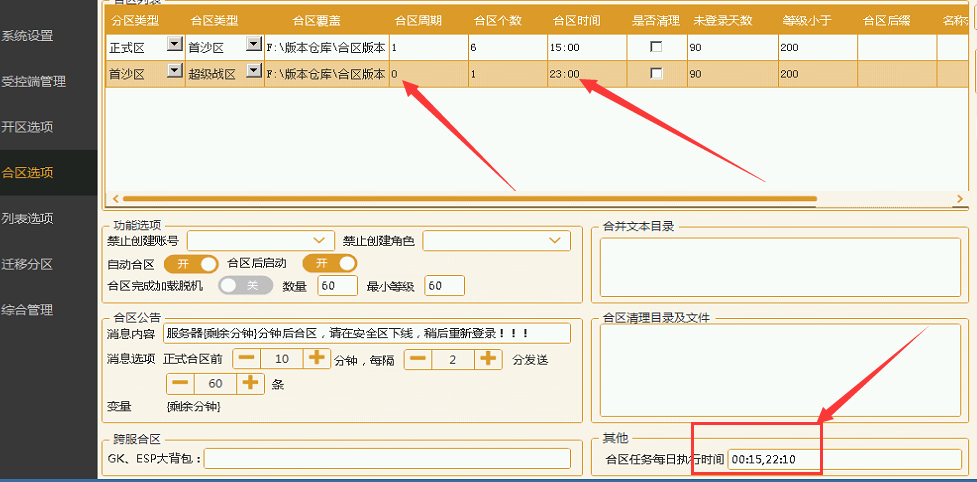
Task: Click right scroll arrow of table scrollbar
Action: (x=960, y=199)
